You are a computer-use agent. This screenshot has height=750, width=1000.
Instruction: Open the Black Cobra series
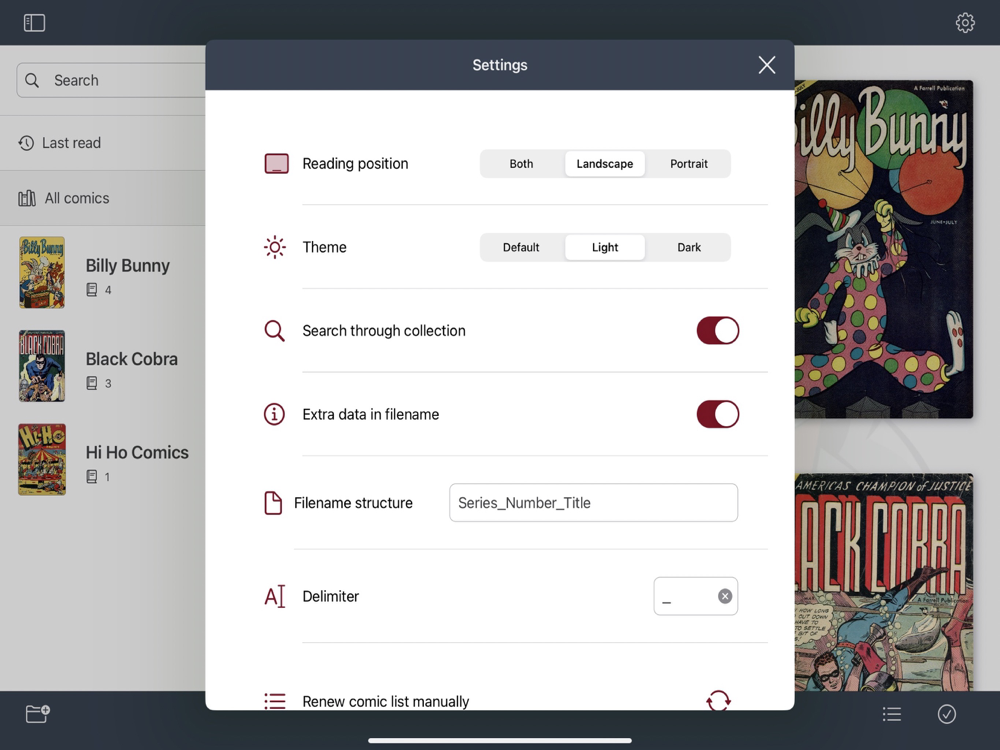coord(103,366)
